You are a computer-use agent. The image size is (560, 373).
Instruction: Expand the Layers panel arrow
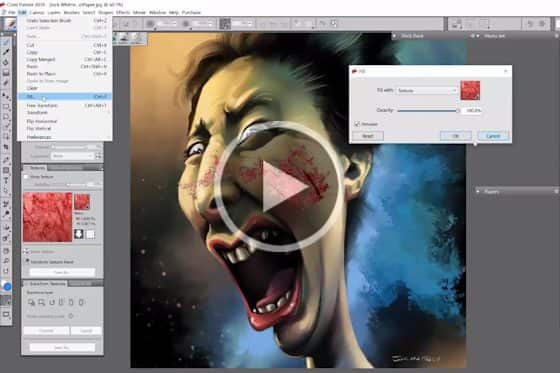478,192
